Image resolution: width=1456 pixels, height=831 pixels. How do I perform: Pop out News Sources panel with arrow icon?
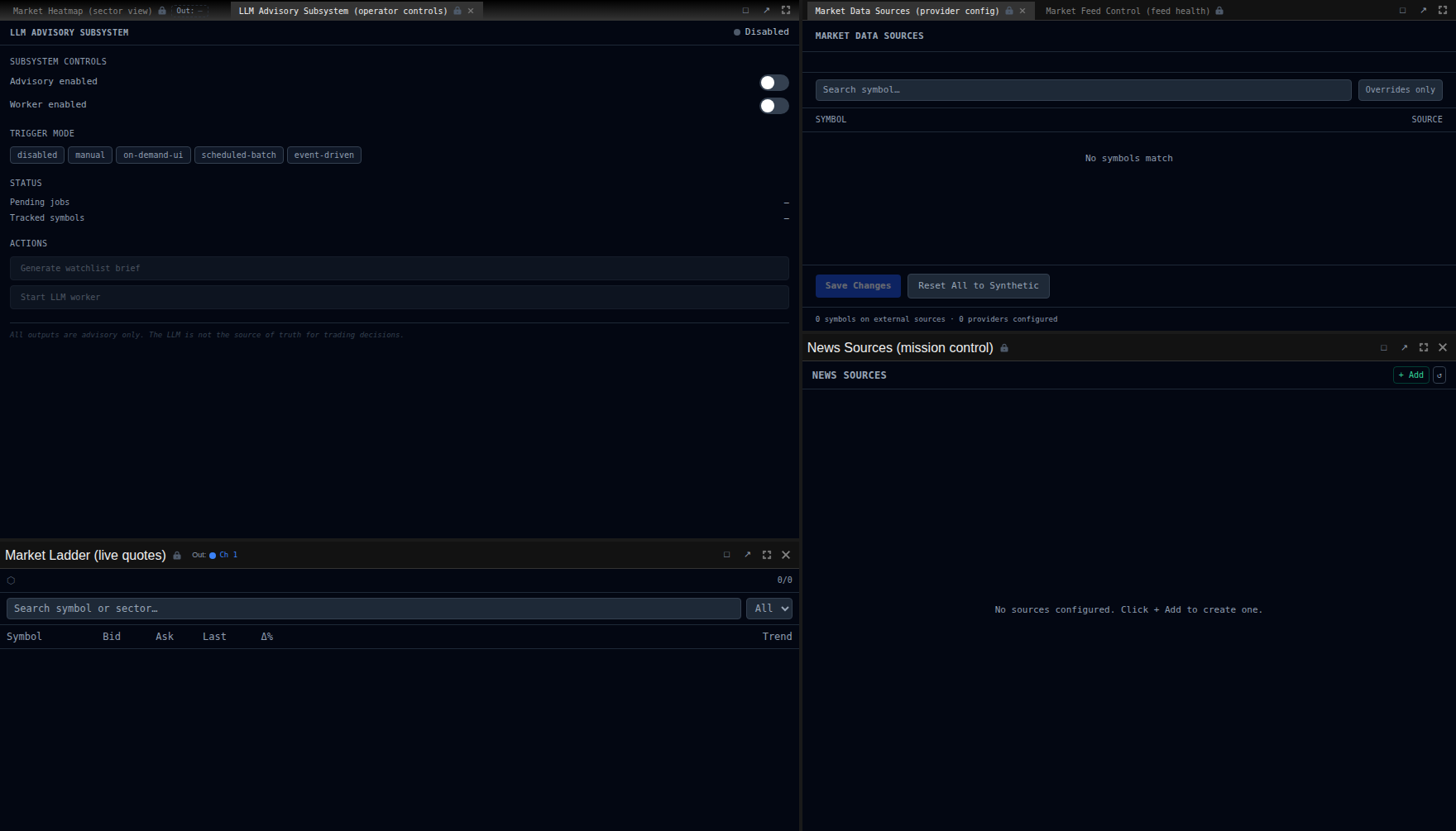coord(1404,348)
